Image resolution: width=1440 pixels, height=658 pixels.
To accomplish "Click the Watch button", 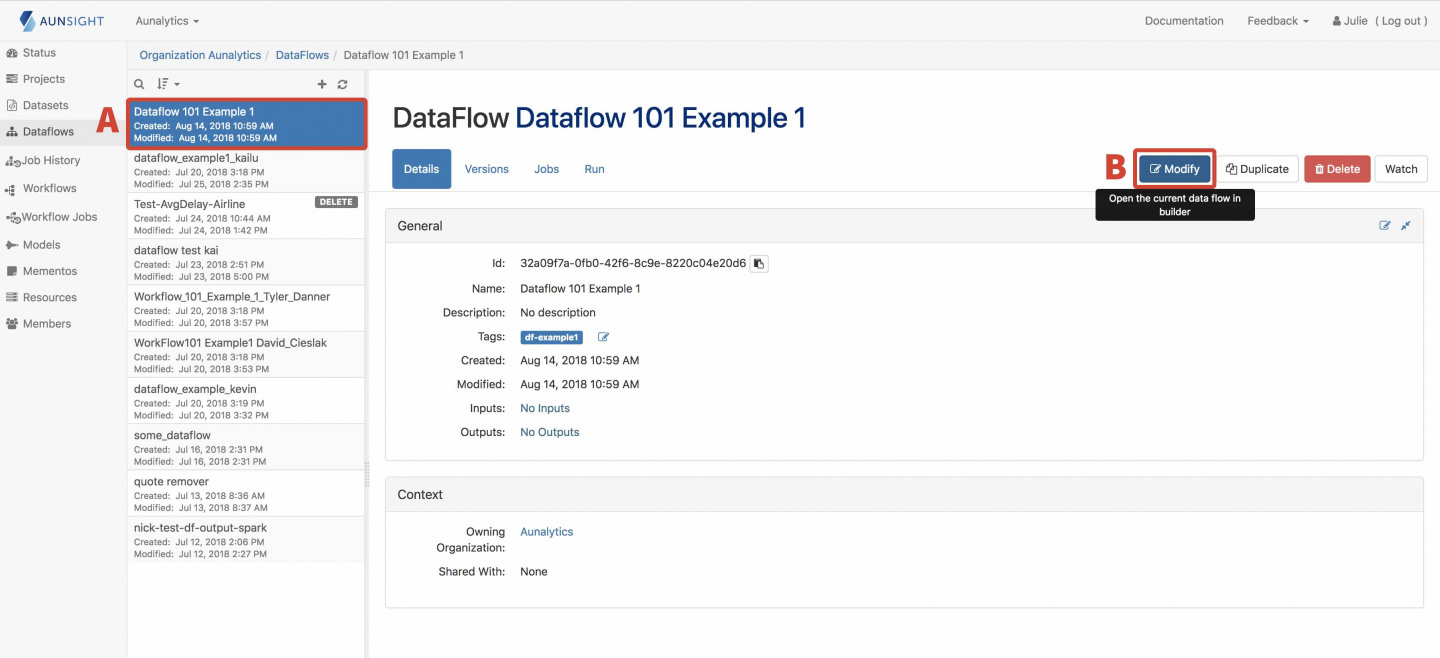I will tap(1401, 169).
